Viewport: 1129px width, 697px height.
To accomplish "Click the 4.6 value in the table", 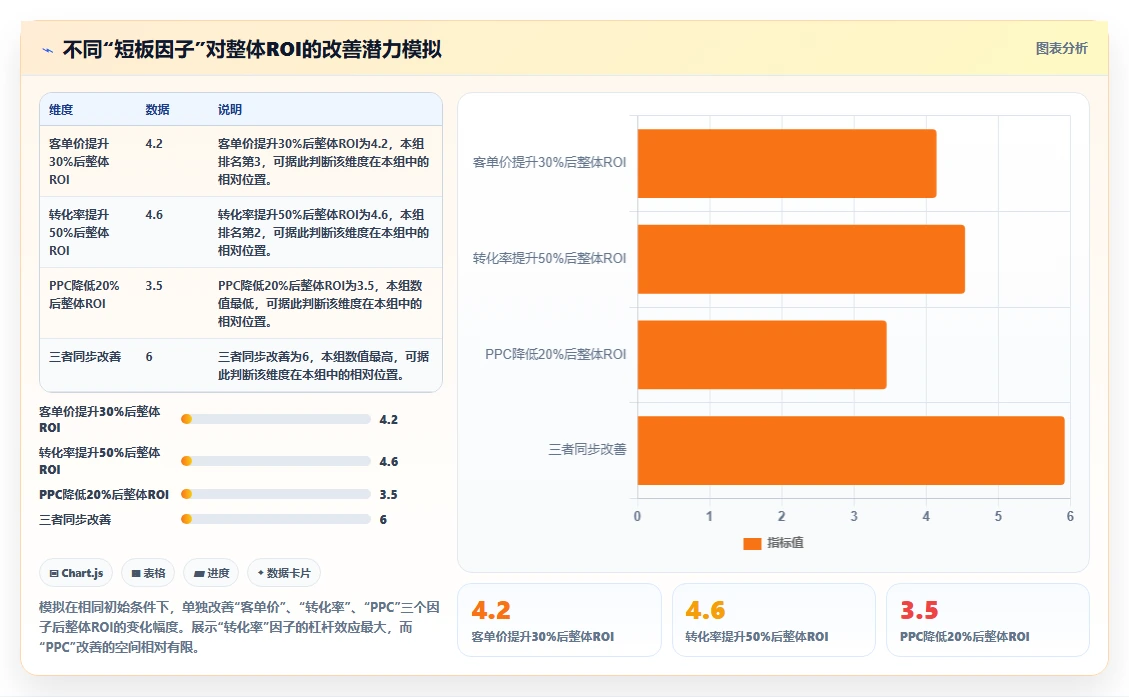I will point(154,215).
